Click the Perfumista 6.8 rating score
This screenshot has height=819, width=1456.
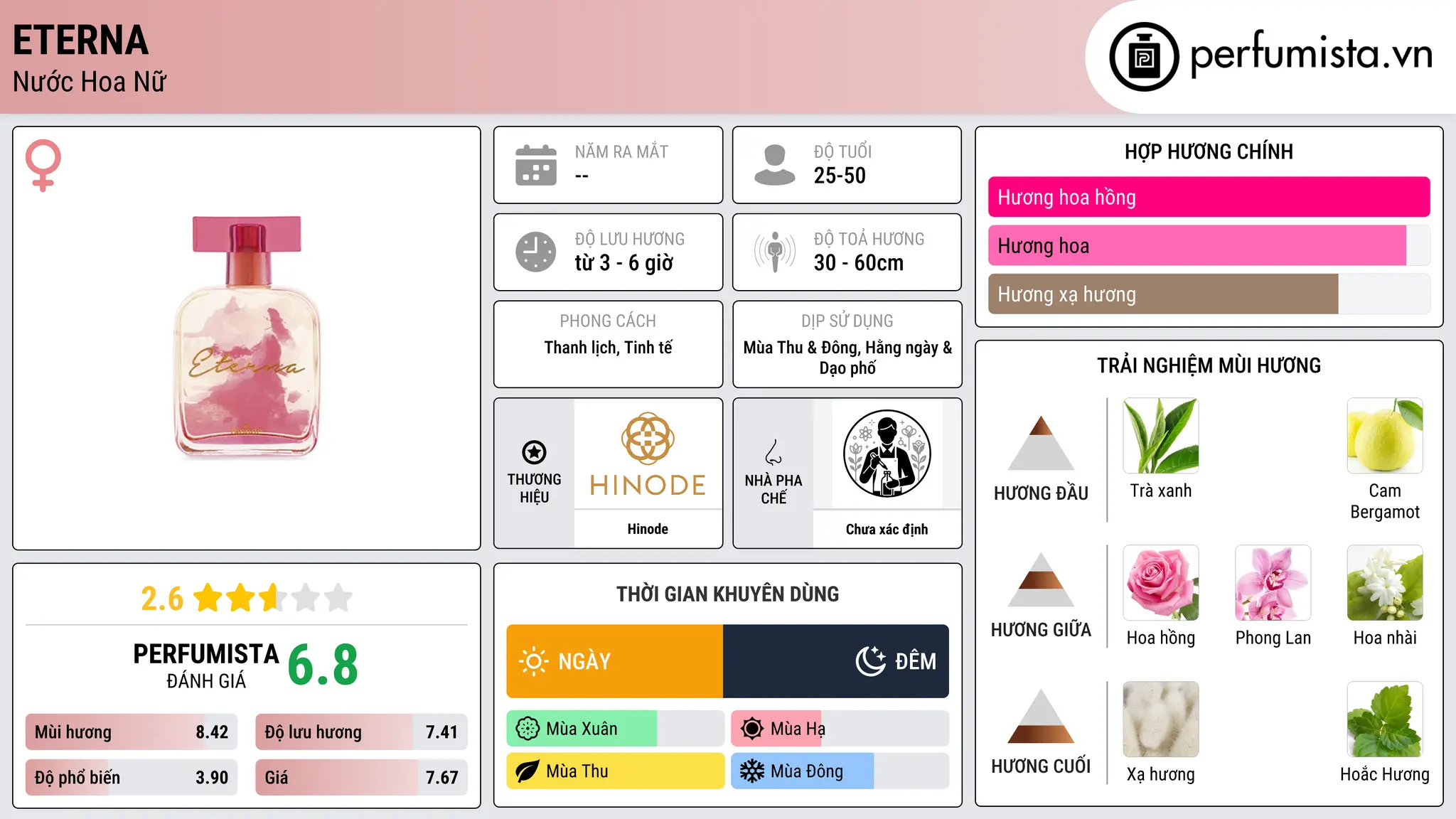323,665
